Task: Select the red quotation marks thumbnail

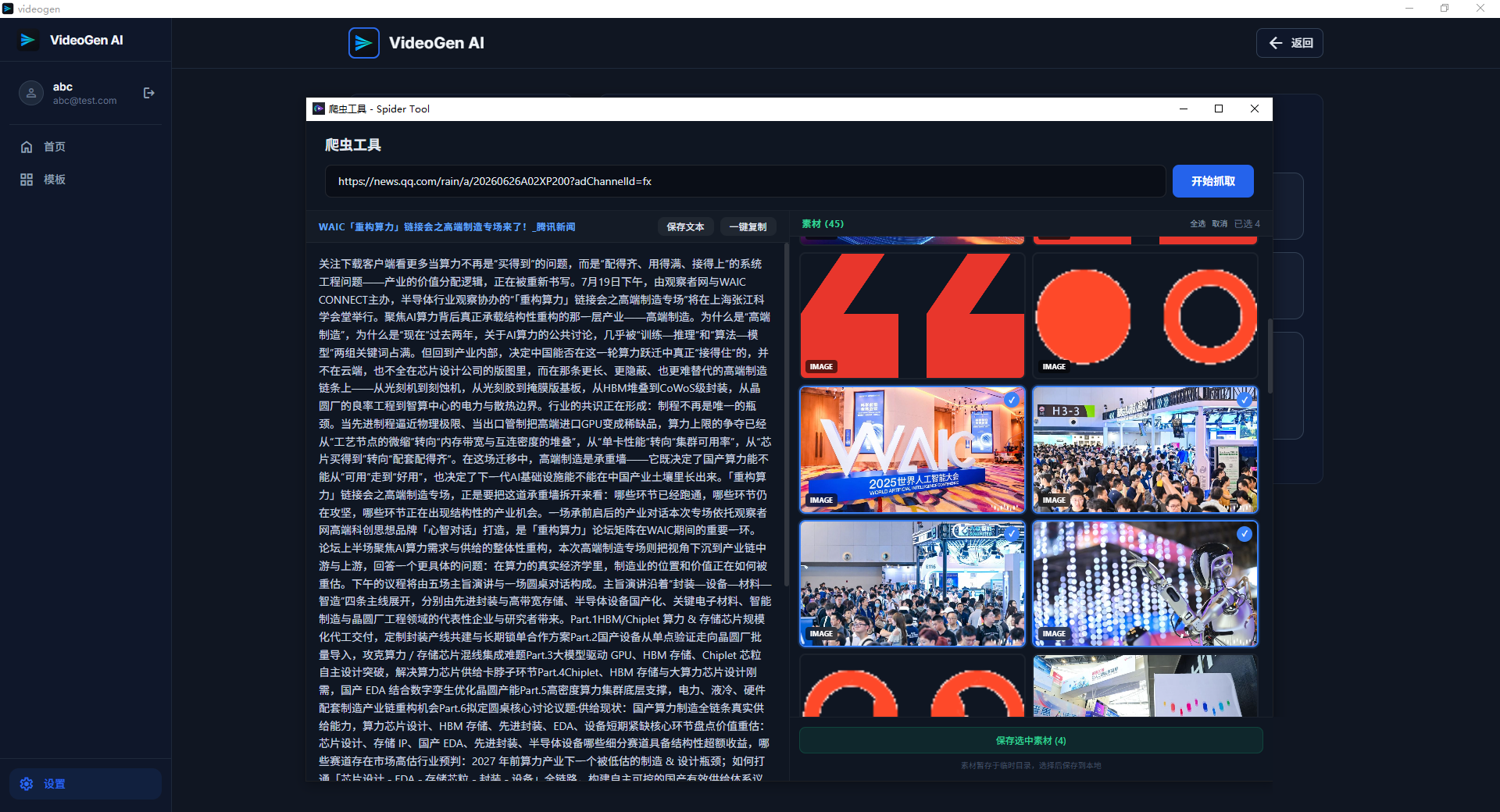Action: pos(912,315)
